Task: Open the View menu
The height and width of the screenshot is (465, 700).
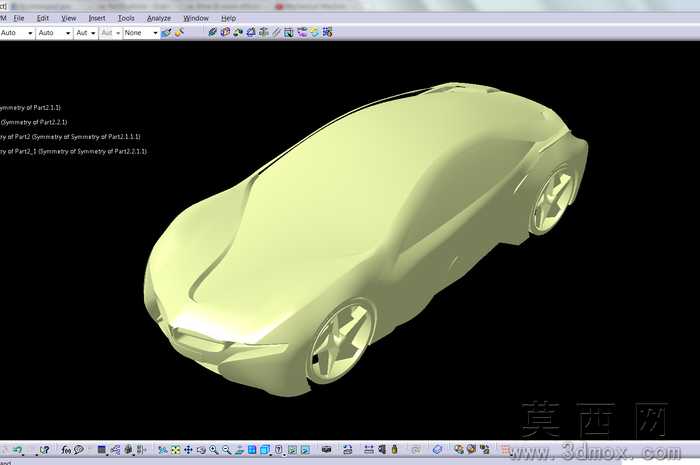Action: [x=69, y=18]
